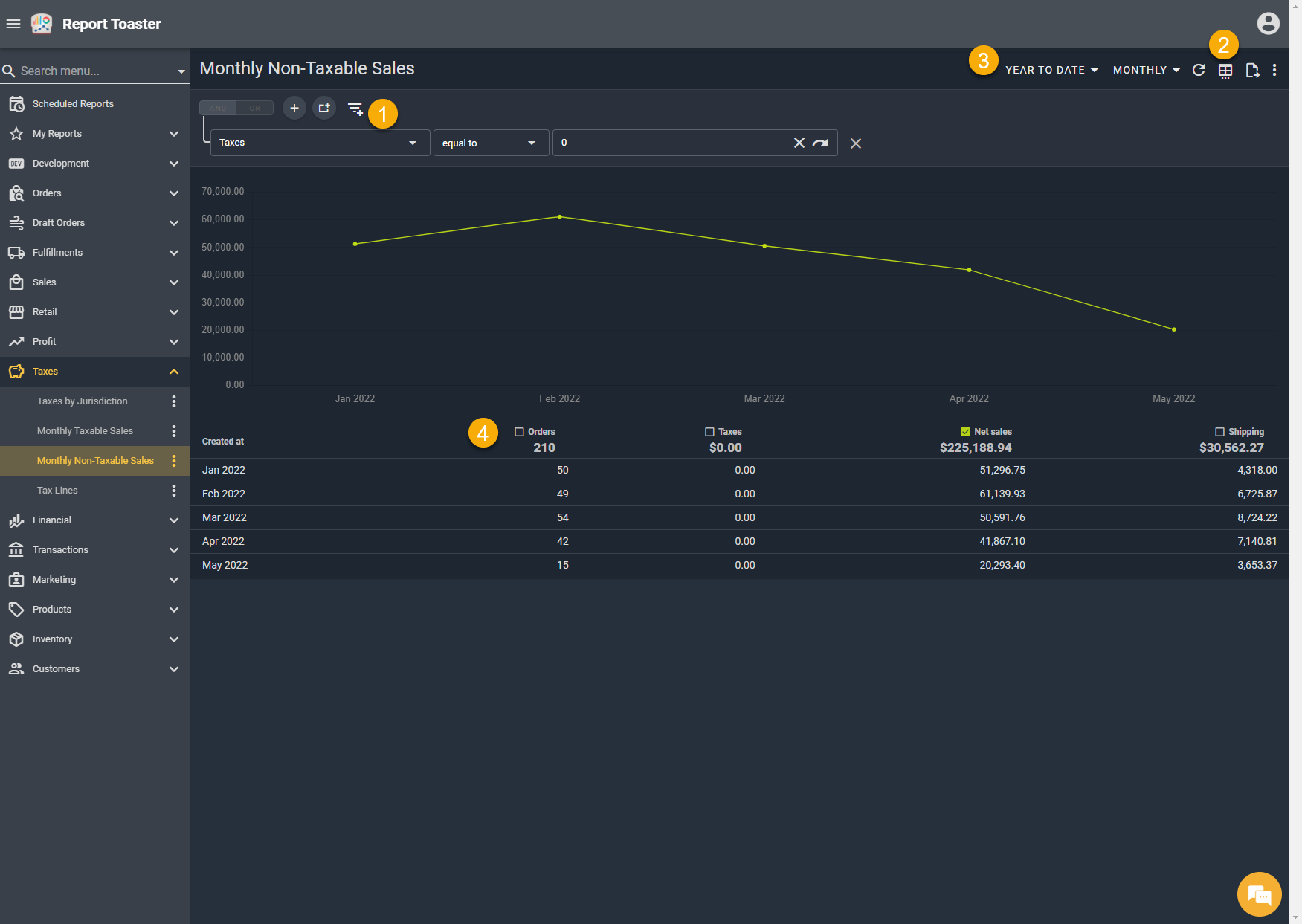Click the export report icon
The image size is (1302, 924).
tap(1252, 71)
